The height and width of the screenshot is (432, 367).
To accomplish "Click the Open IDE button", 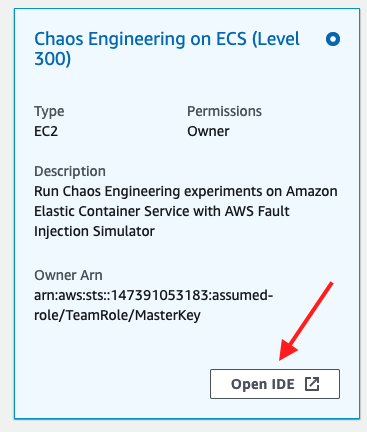I will [x=275, y=384].
